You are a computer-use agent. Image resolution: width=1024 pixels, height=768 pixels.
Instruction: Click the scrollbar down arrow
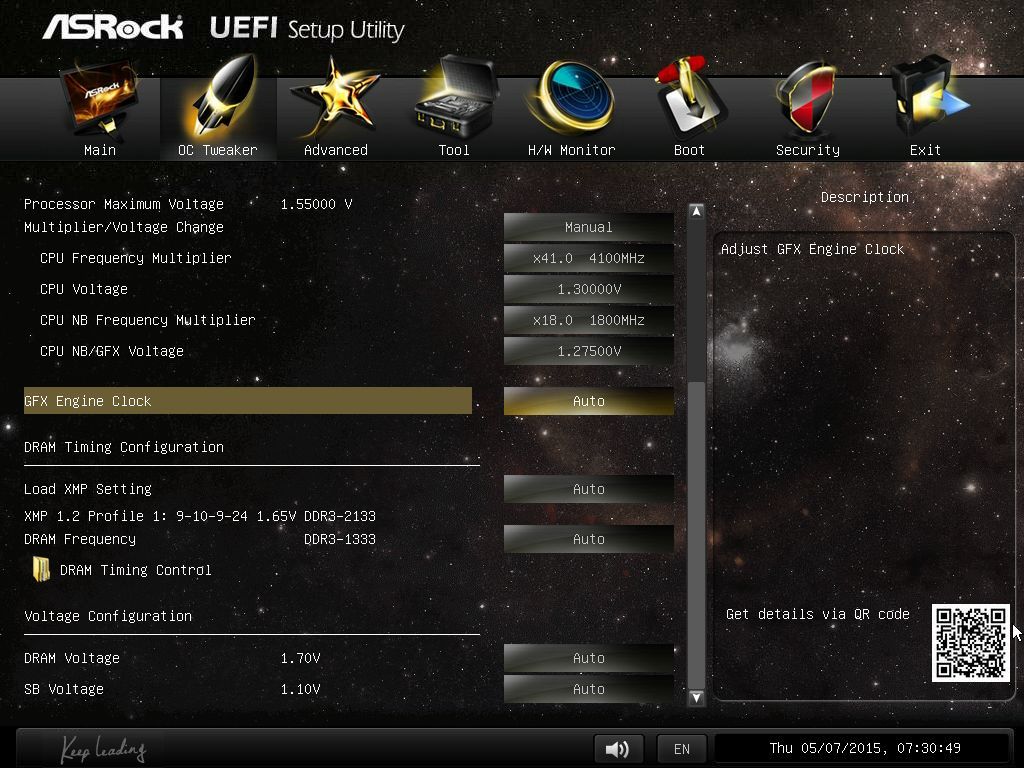pyautogui.click(x=696, y=697)
